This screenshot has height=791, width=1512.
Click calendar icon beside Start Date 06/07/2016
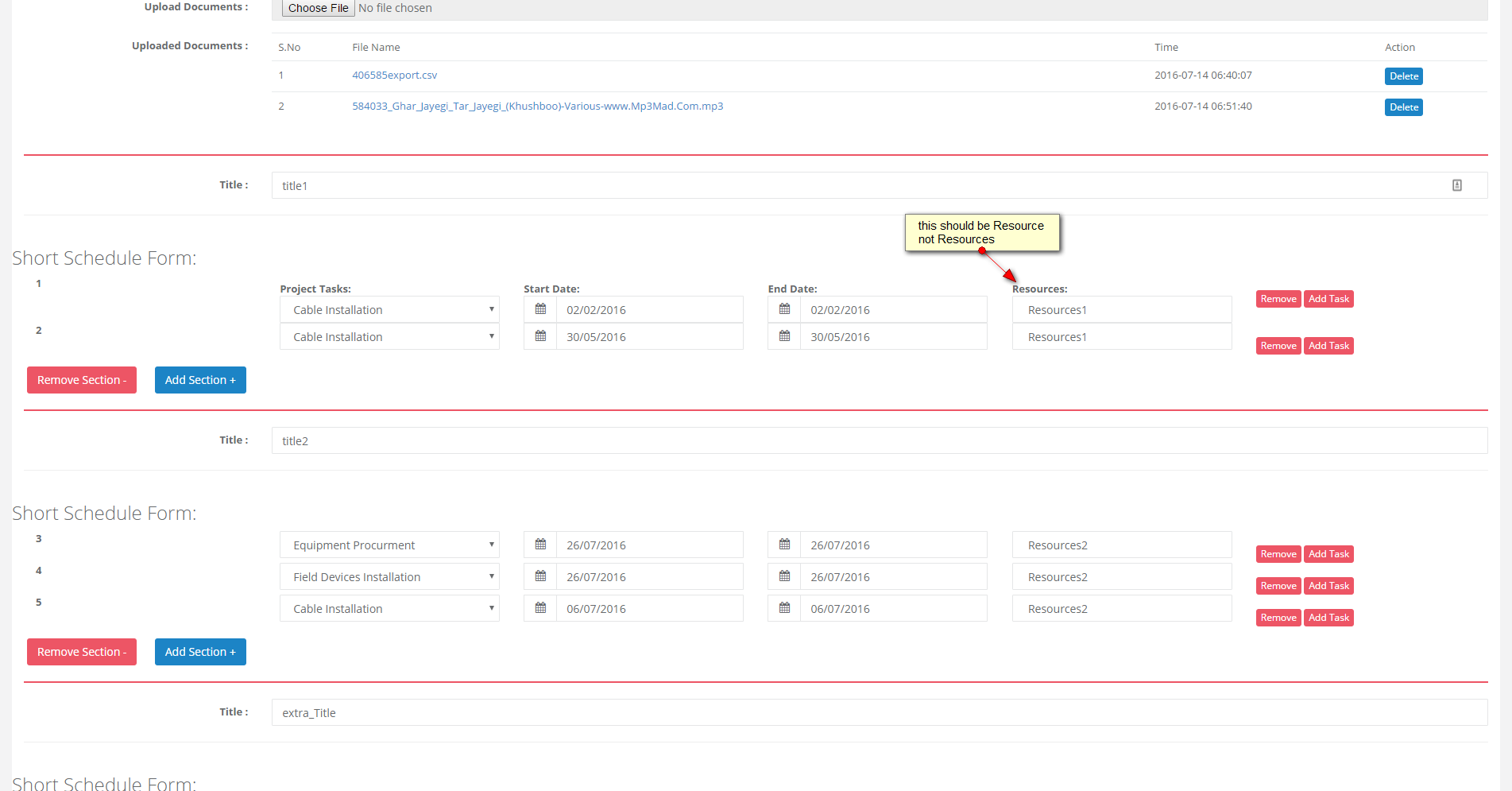[x=540, y=608]
